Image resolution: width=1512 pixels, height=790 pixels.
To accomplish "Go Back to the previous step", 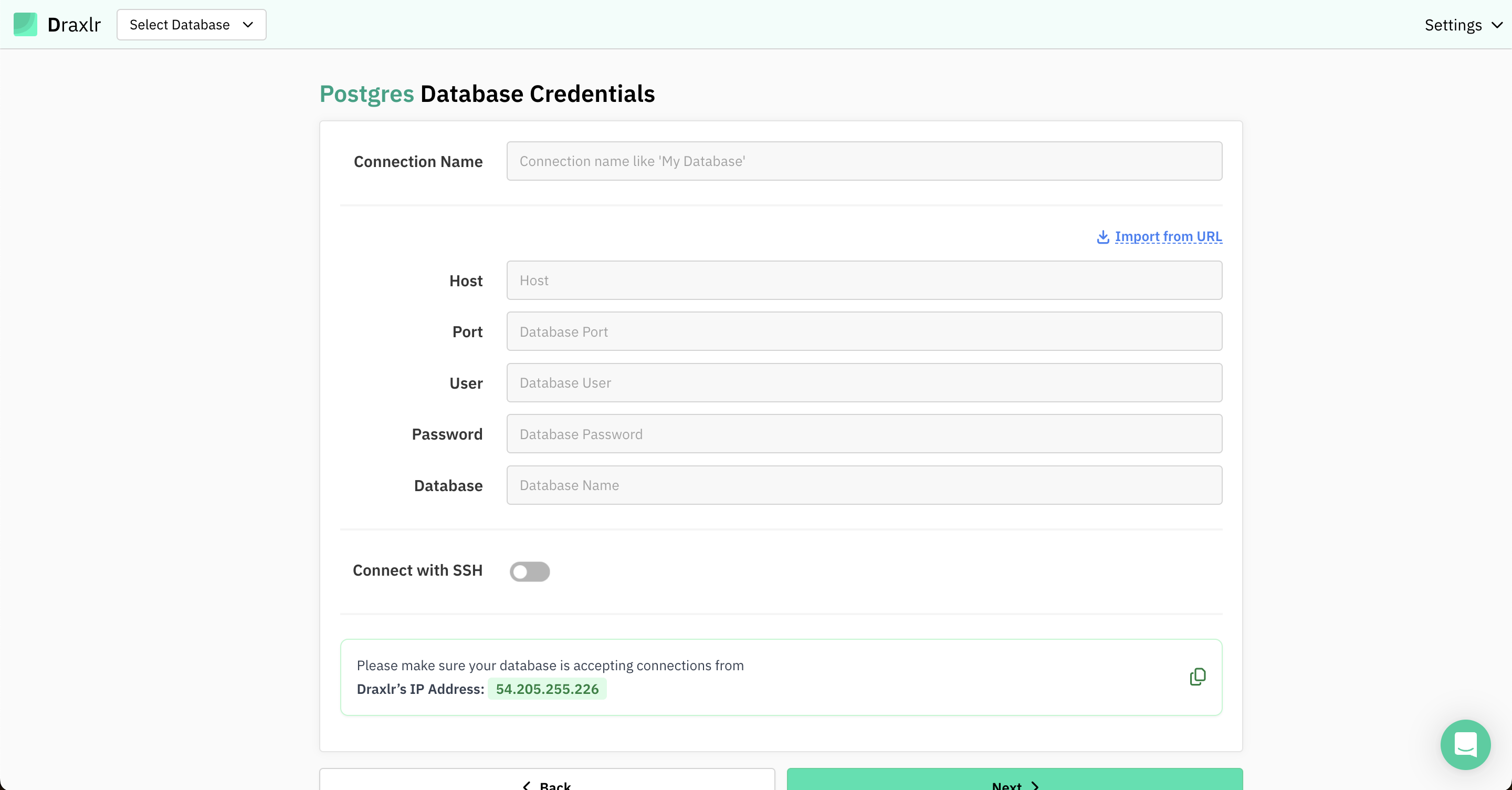I will pos(547,779).
